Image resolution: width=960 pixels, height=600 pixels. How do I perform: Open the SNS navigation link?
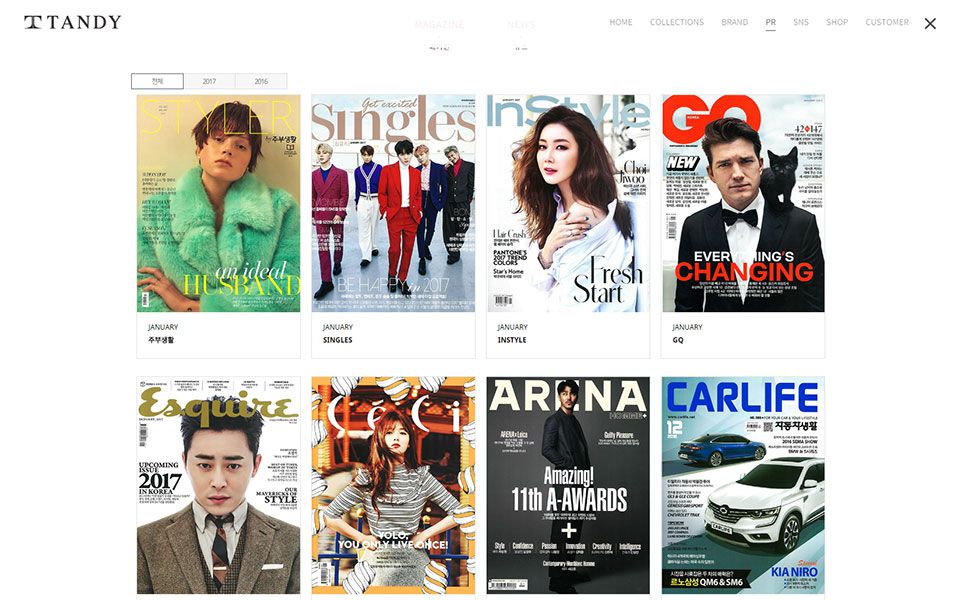click(x=801, y=22)
